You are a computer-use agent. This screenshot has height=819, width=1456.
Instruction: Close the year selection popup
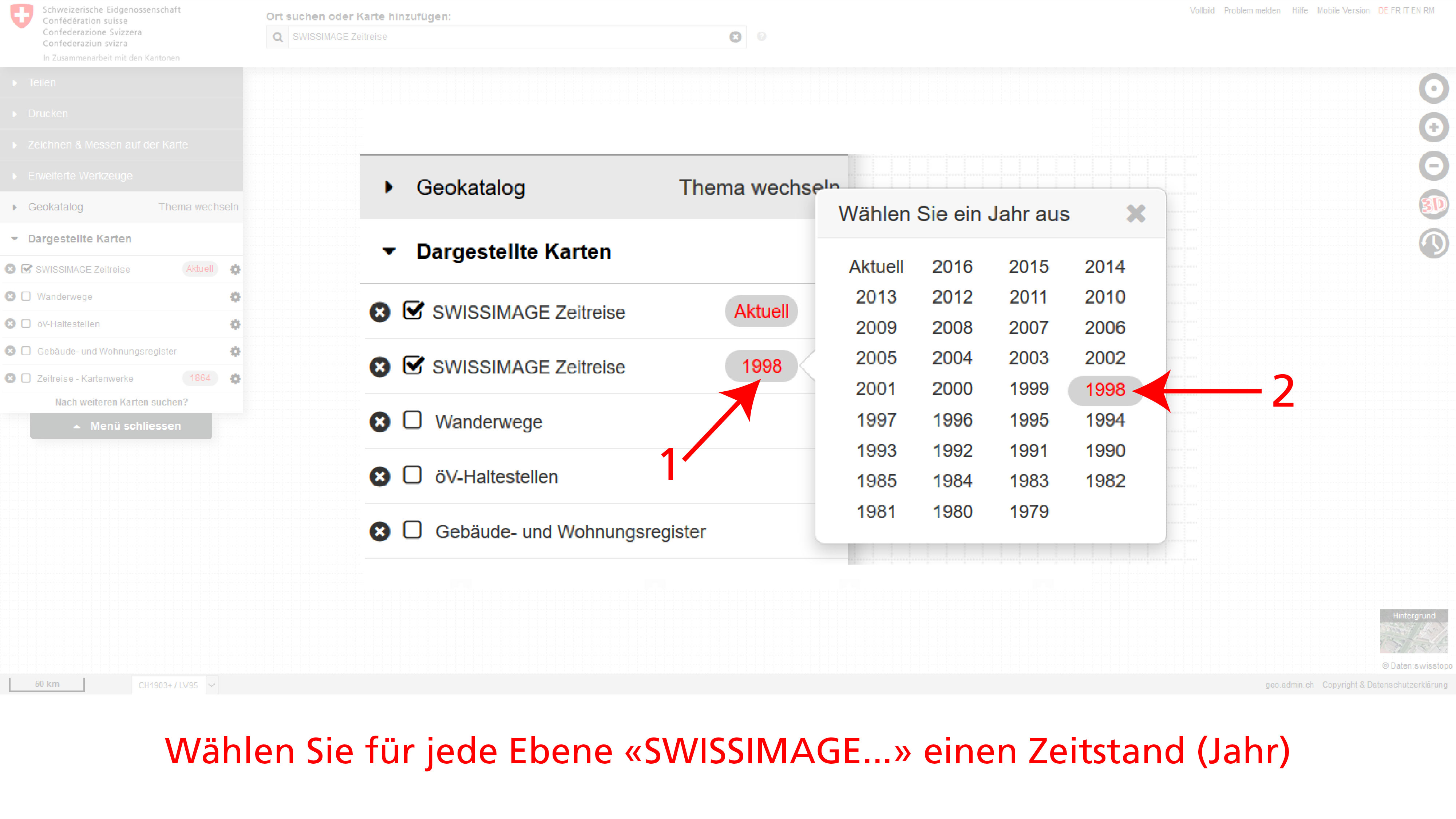pos(1136,214)
